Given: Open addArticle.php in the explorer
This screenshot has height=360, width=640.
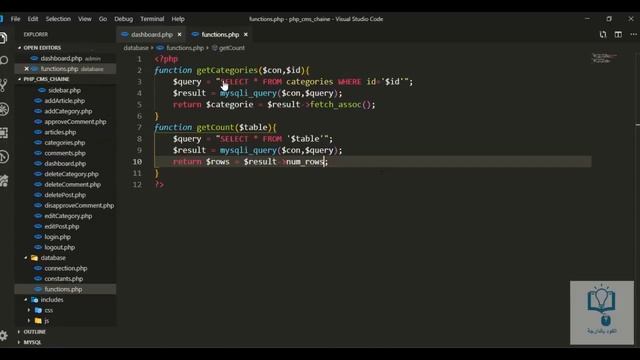Looking at the screenshot, I should pos(64,101).
